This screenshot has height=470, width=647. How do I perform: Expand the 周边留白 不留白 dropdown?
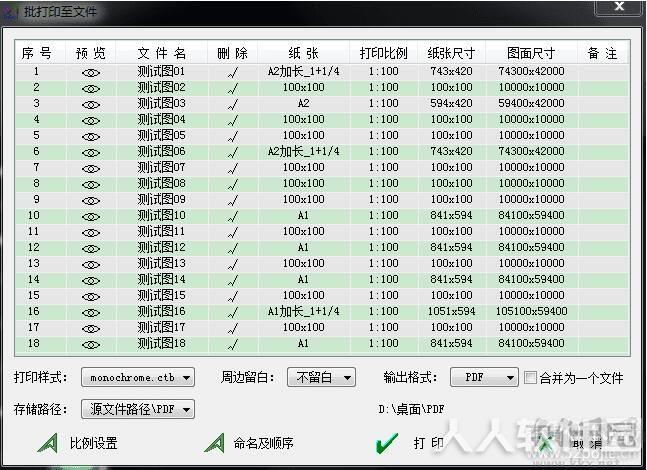pos(321,377)
